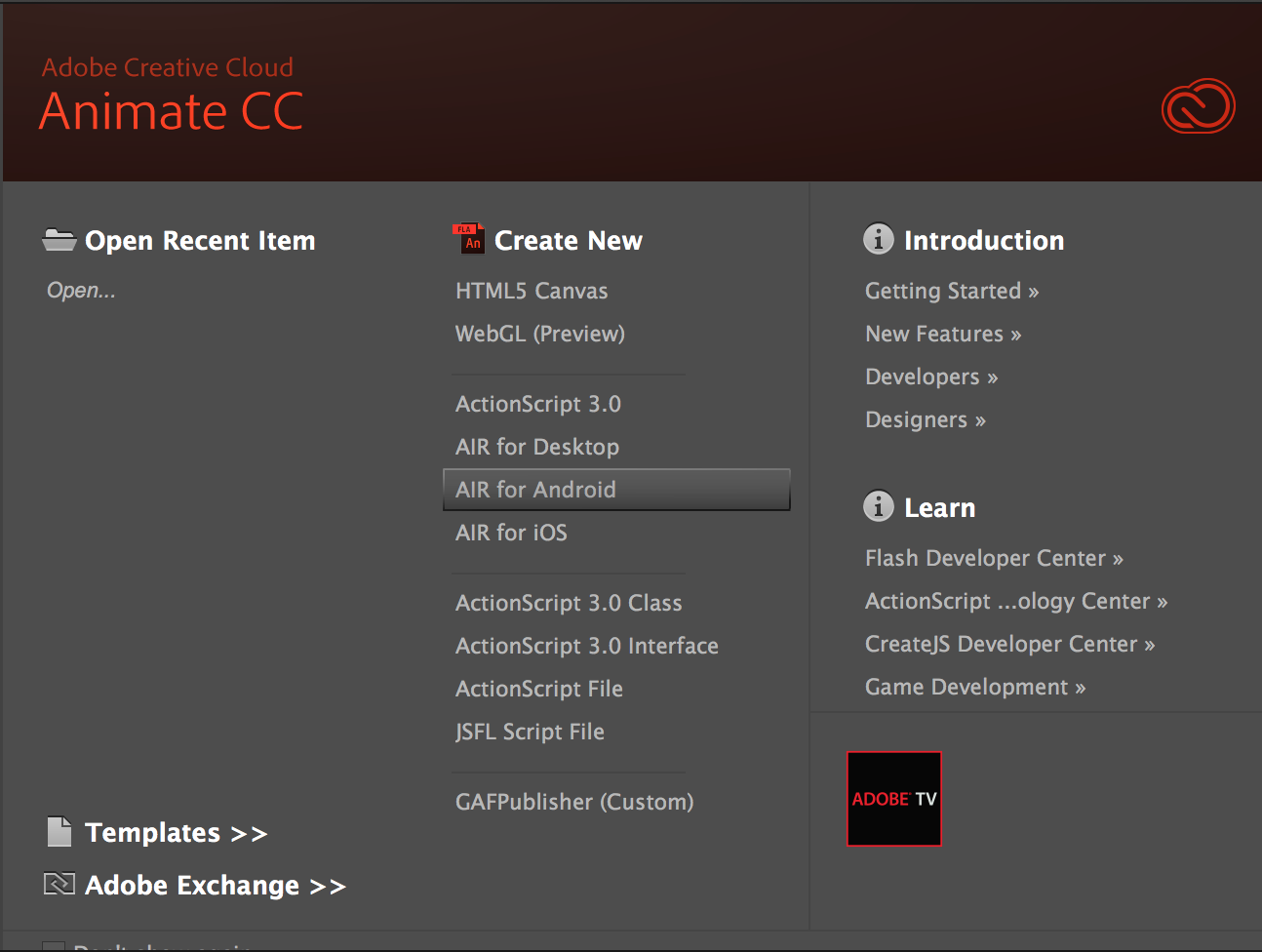Click the page icon beside Templates
This screenshot has height=952, width=1262.
point(59,831)
